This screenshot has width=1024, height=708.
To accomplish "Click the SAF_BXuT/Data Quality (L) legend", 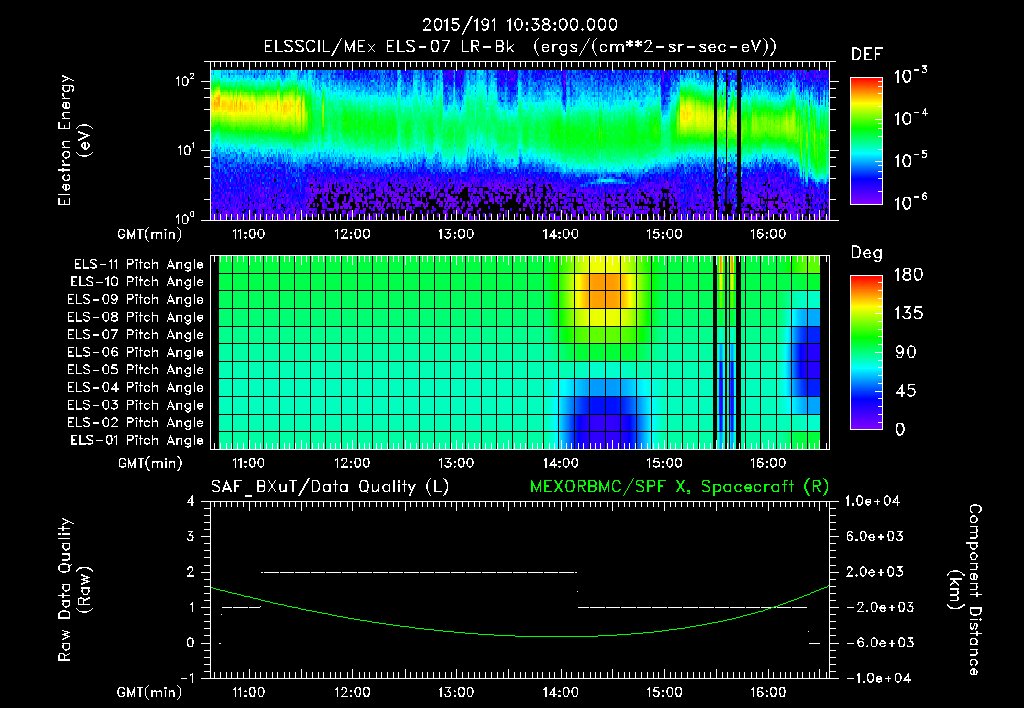I will click(330, 487).
